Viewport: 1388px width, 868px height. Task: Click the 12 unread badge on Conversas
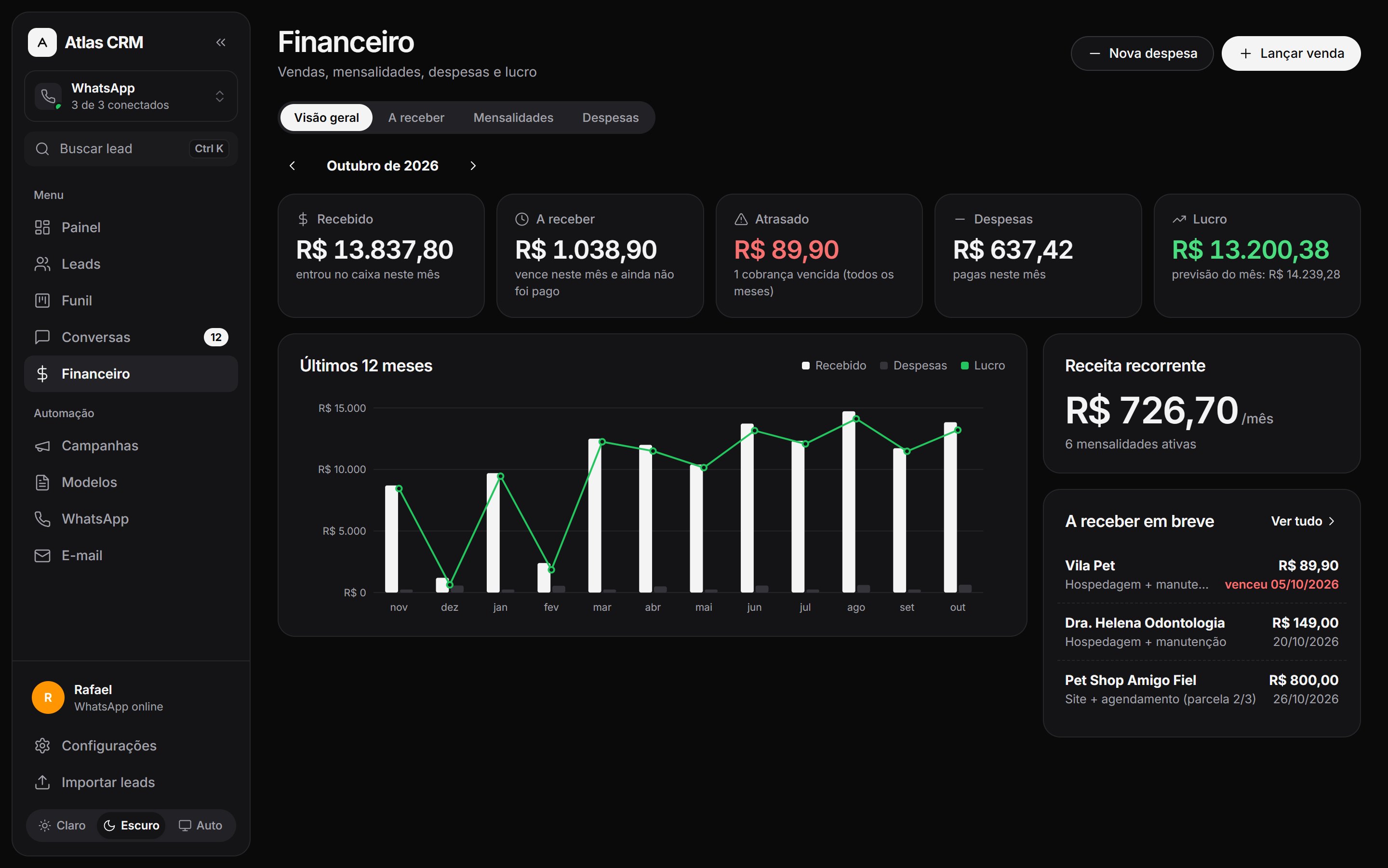point(216,337)
